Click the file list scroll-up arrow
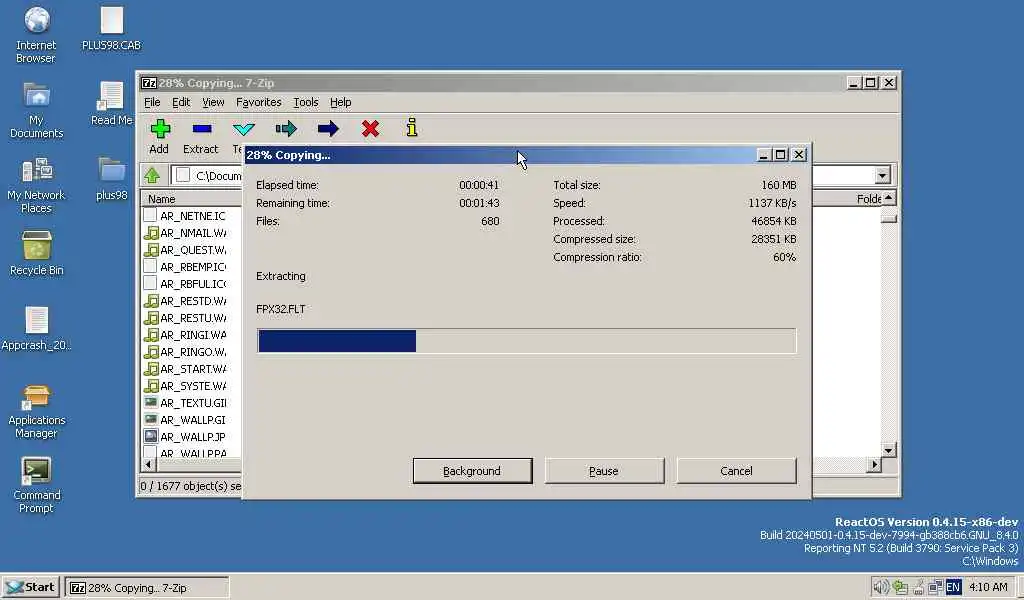The height and width of the screenshot is (600, 1024). point(888,197)
